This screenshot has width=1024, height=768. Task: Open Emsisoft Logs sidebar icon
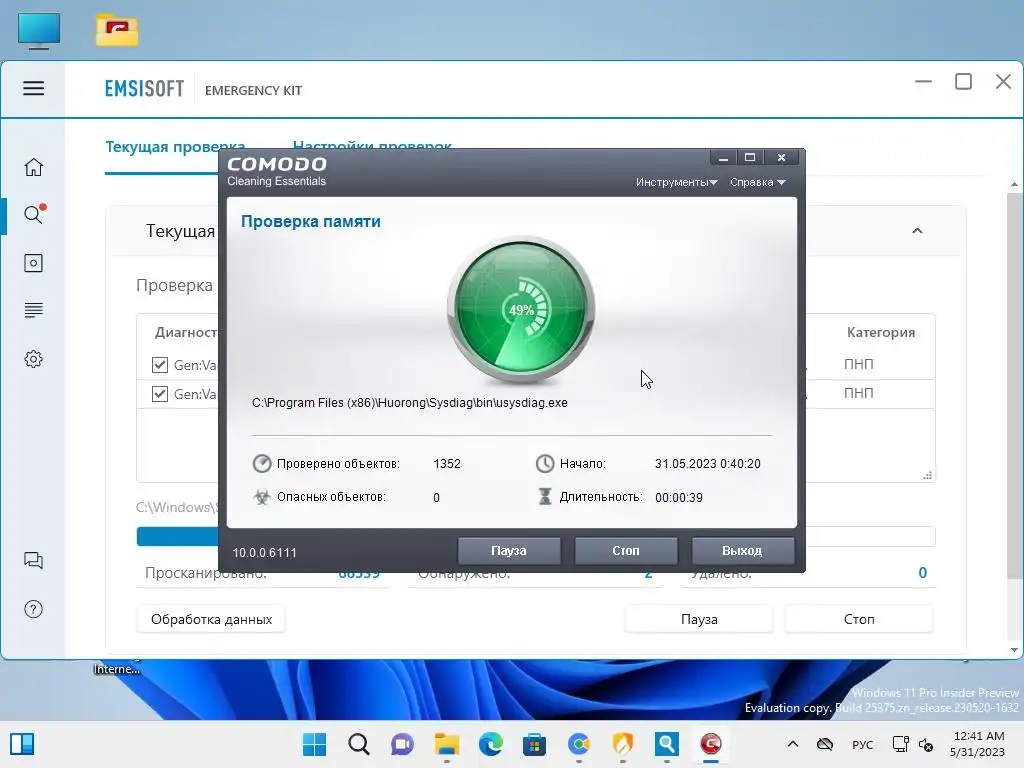33,310
